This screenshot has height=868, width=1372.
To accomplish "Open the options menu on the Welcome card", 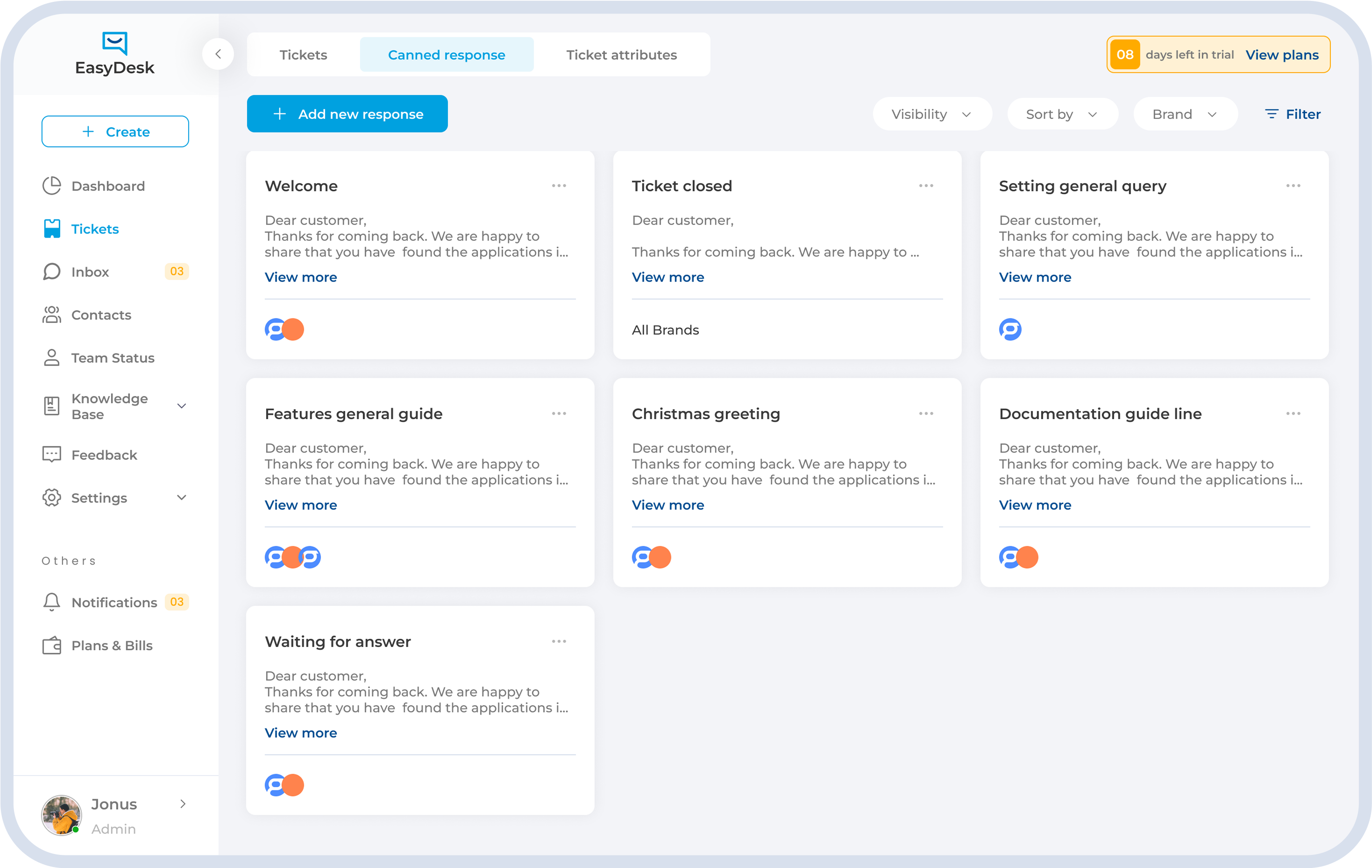I will [x=559, y=185].
